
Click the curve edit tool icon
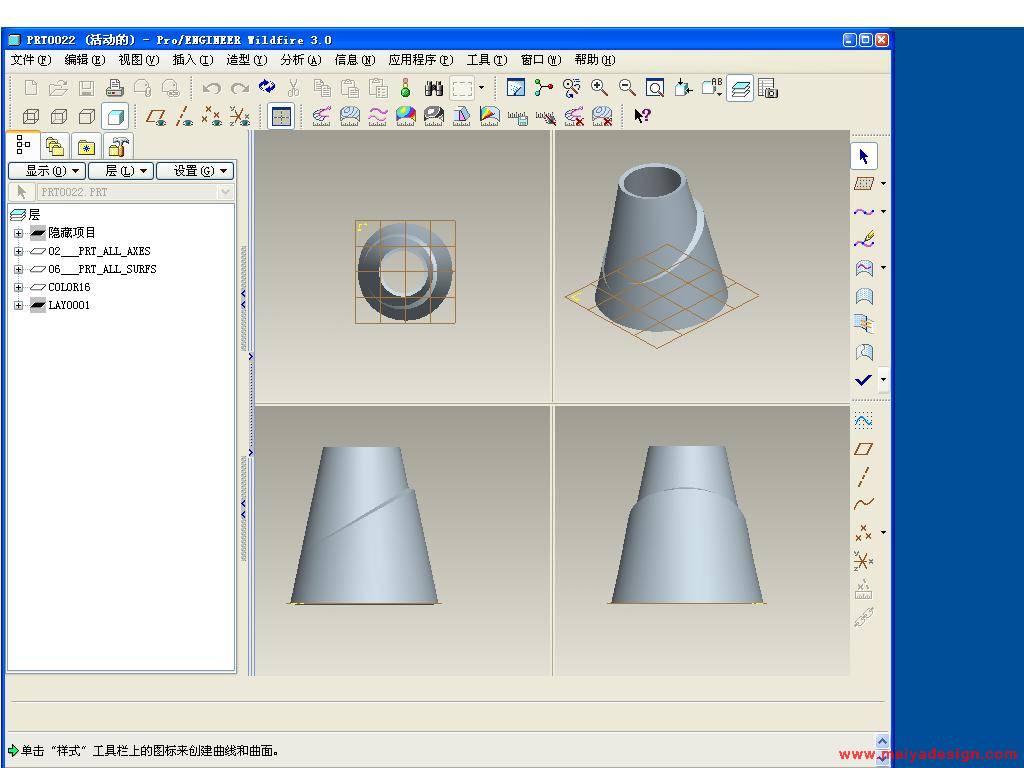pos(864,240)
